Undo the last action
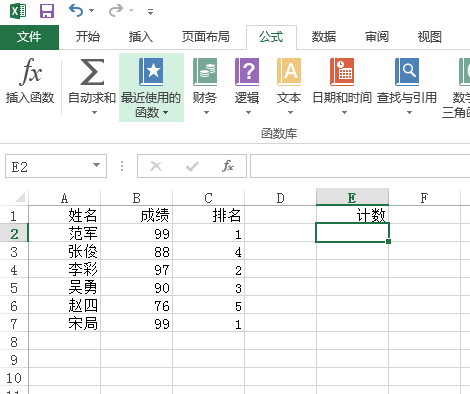Image resolution: width=470 pixels, height=394 pixels. click(76, 11)
